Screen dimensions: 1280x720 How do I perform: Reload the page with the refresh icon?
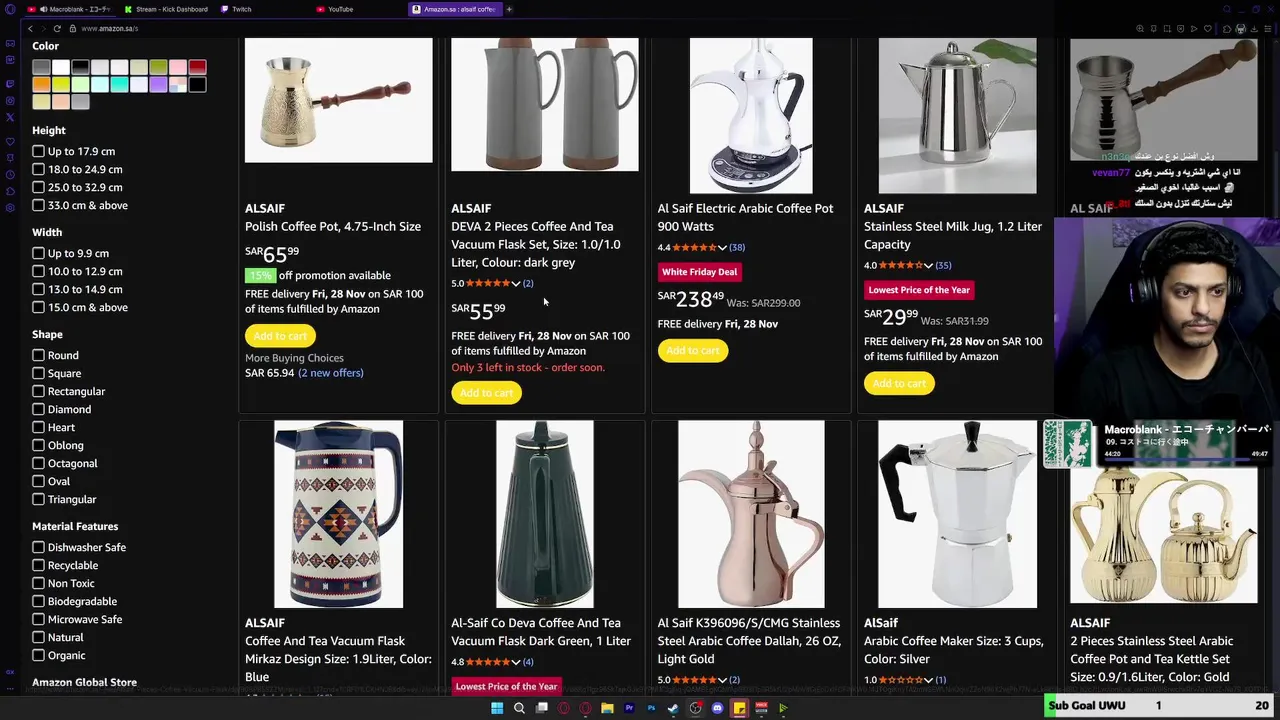click(x=57, y=28)
